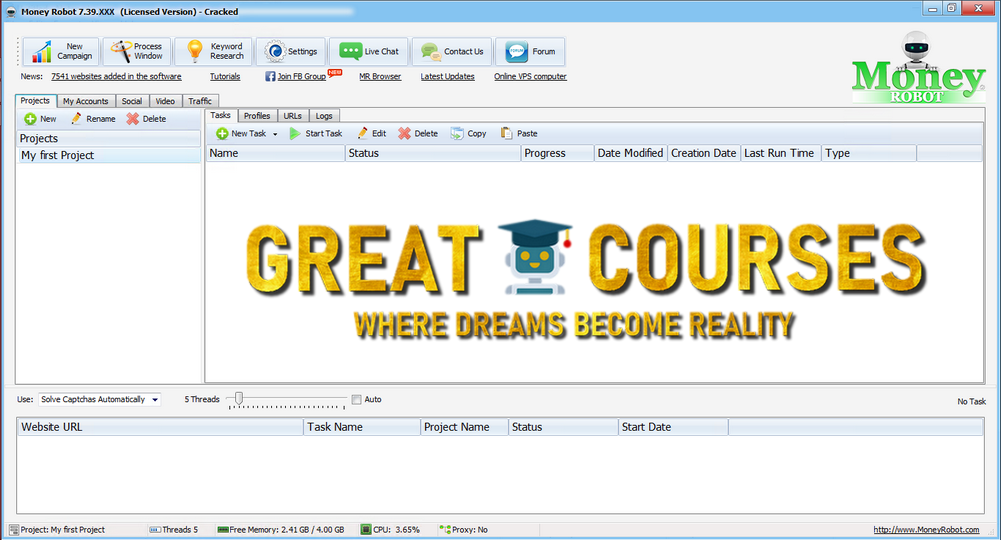Screen dimensions: 1001x540
Task: Click the Proxy status icon
Action: click(445, 530)
